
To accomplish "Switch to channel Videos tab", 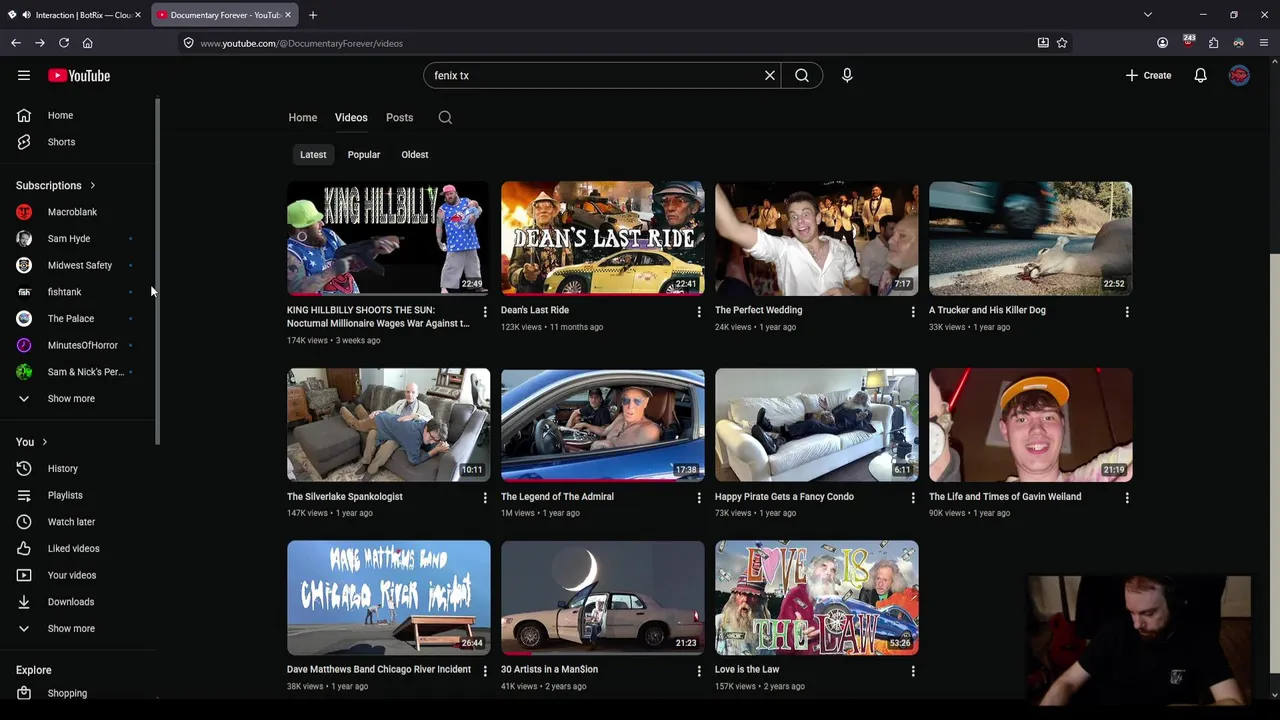I will click(351, 118).
